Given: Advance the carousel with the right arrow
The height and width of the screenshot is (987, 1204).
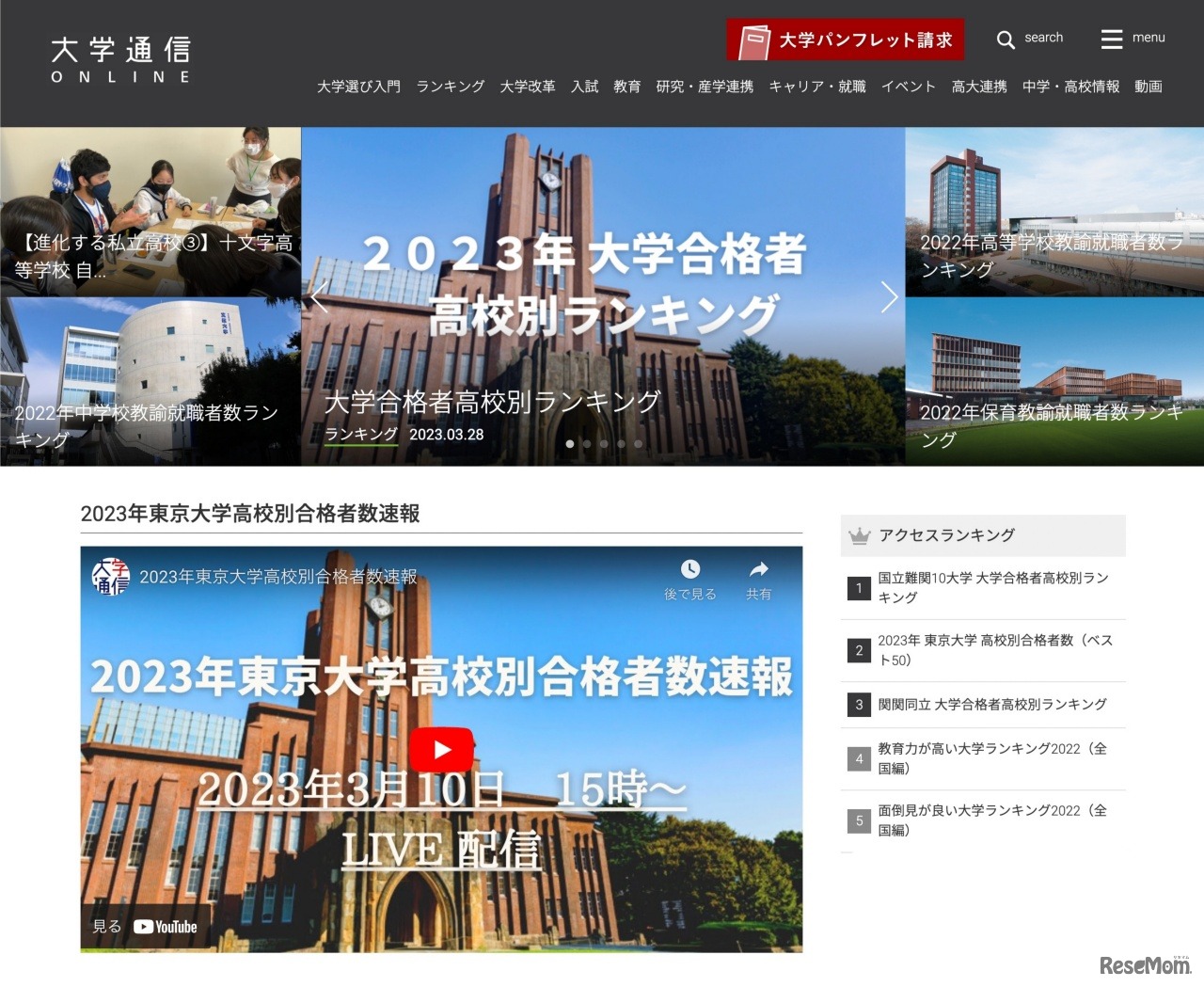Looking at the screenshot, I should click(x=888, y=296).
